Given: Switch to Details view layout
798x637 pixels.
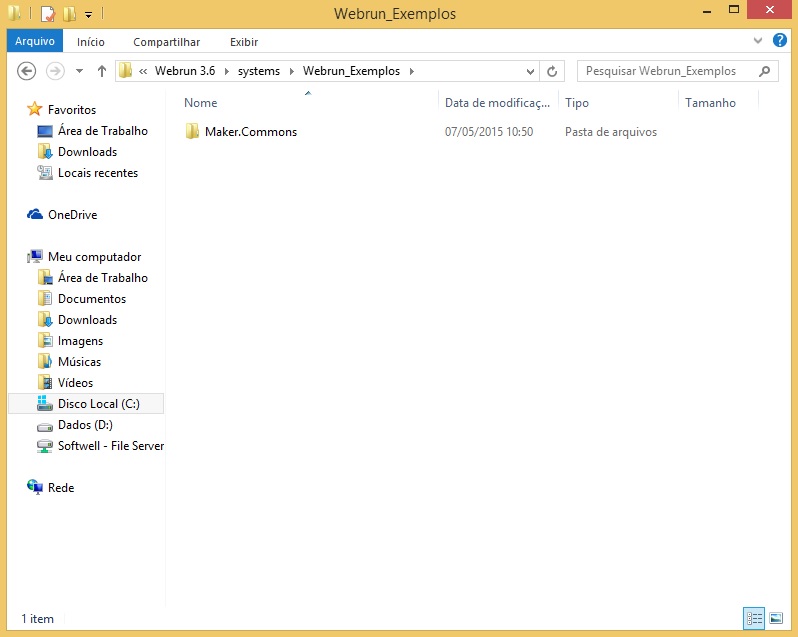Looking at the screenshot, I should point(754,618).
